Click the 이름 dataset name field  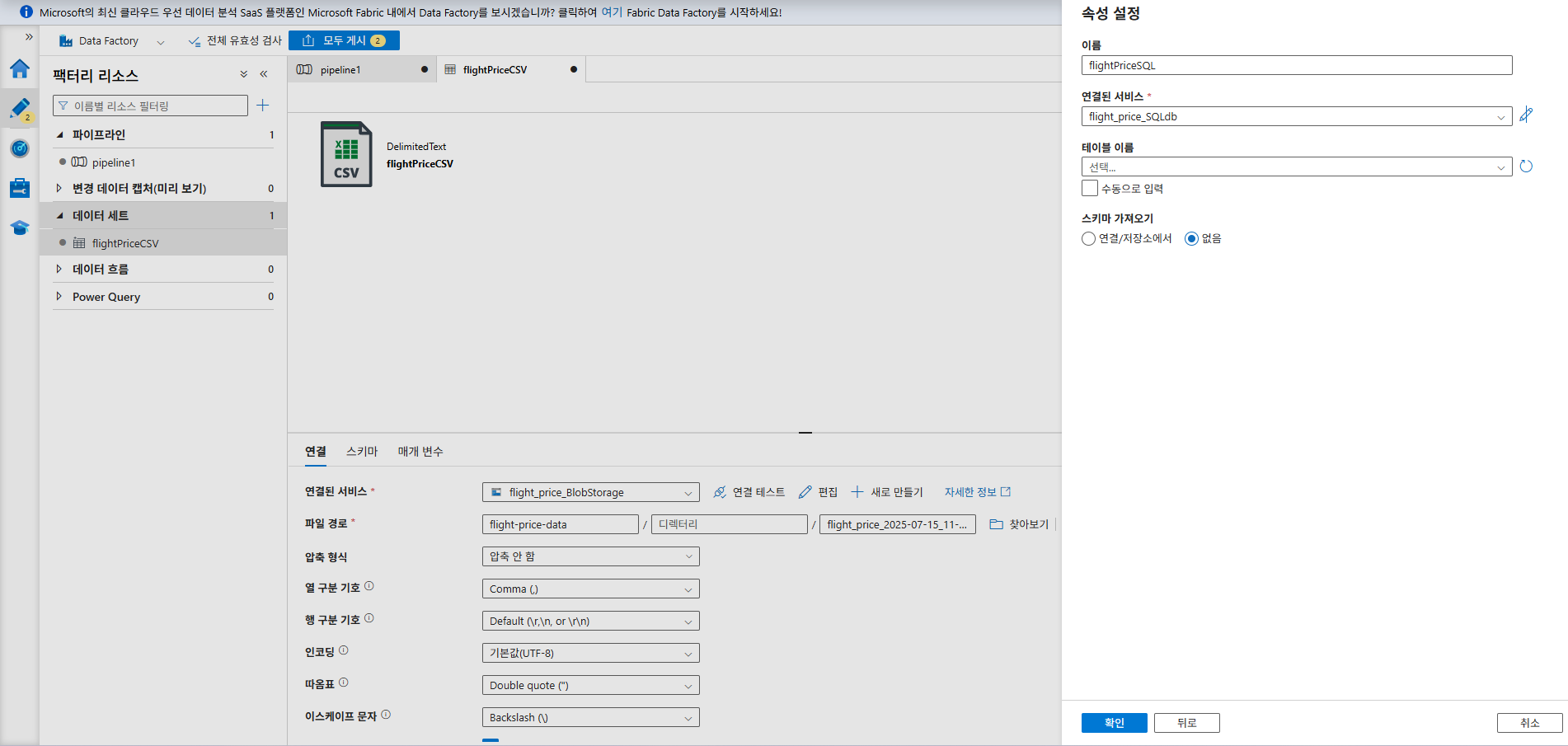click(1297, 65)
